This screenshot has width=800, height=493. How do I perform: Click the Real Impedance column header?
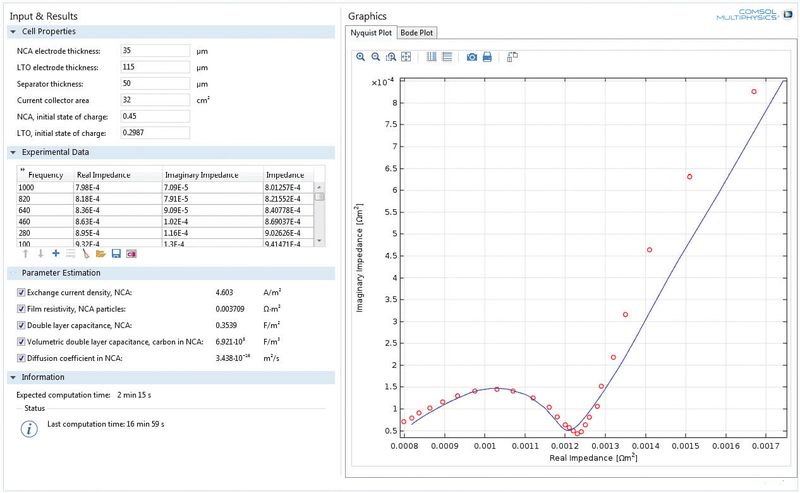(x=118, y=175)
